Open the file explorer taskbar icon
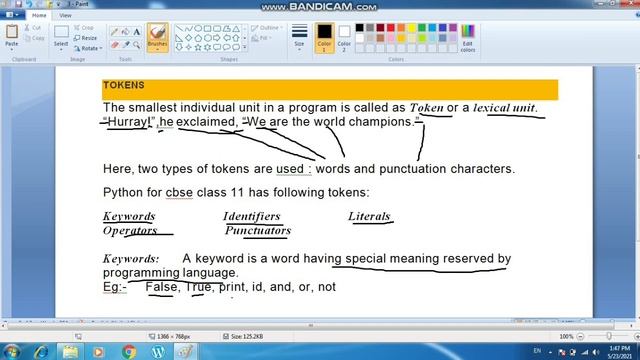The width and height of the screenshot is (640, 360). pos(70,351)
